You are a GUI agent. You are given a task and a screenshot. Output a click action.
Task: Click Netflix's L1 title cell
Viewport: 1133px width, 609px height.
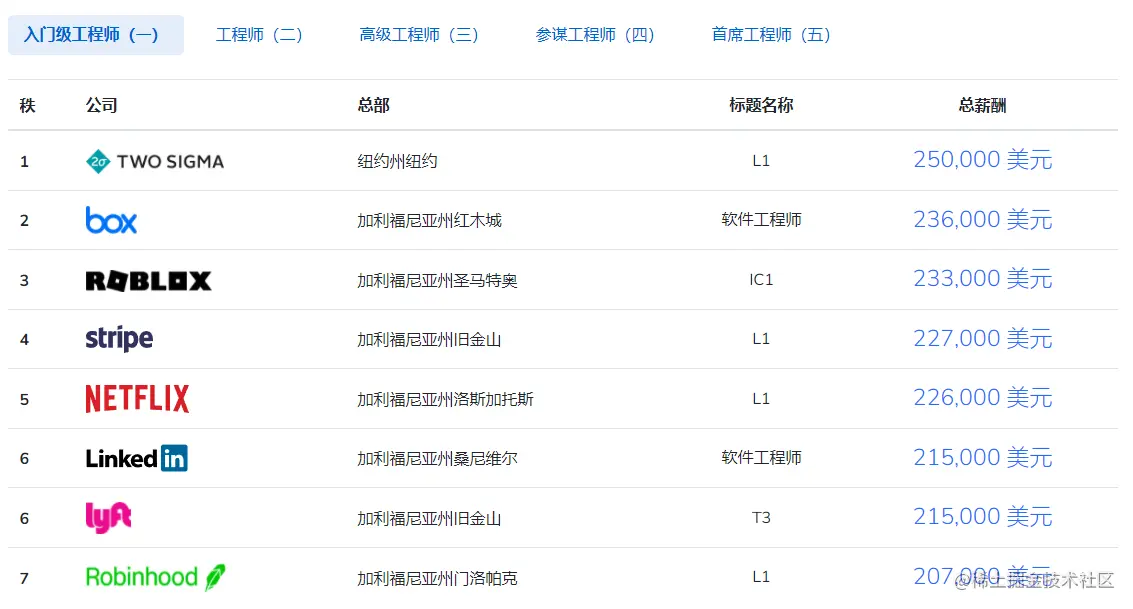point(761,398)
